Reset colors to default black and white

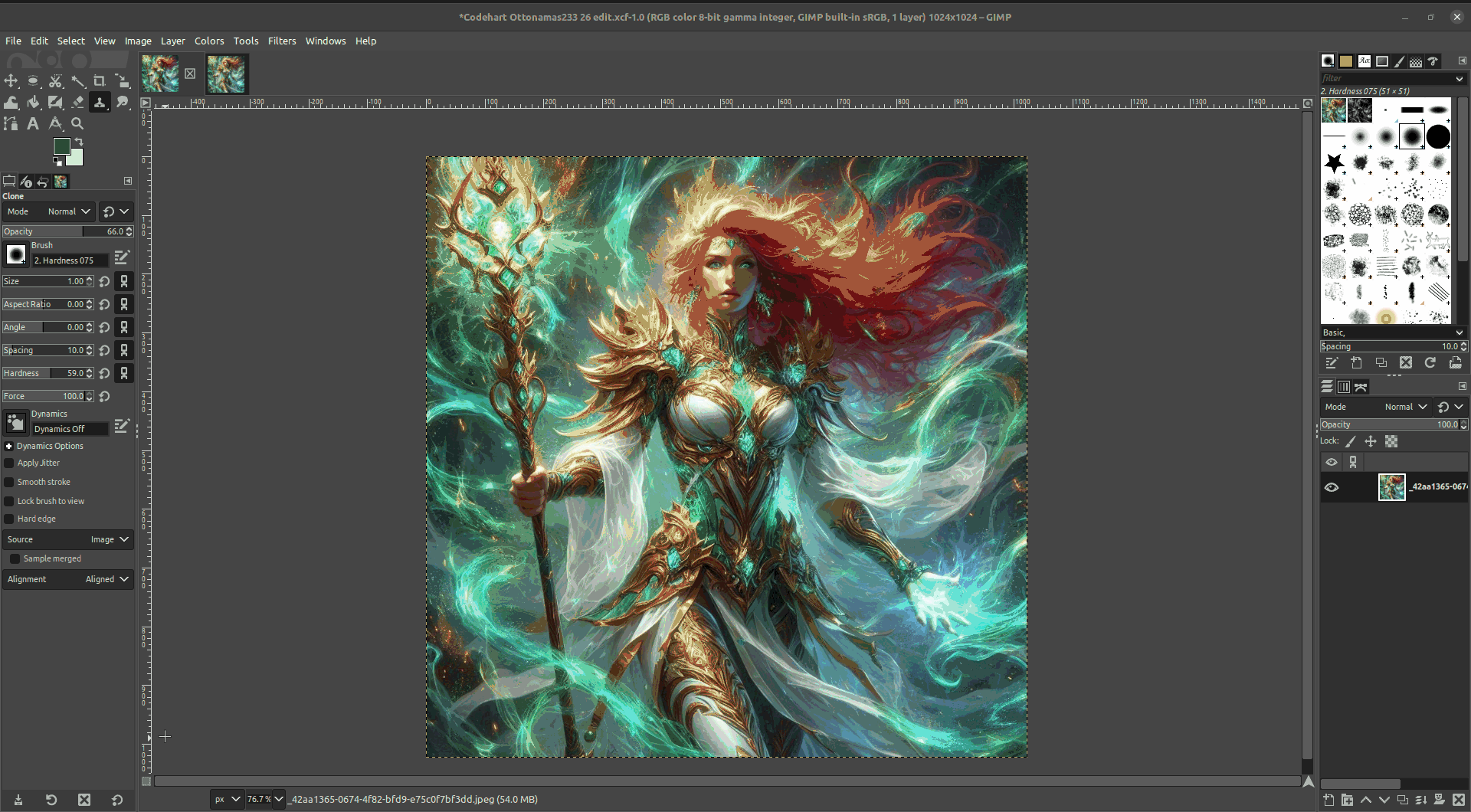[x=57, y=162]
